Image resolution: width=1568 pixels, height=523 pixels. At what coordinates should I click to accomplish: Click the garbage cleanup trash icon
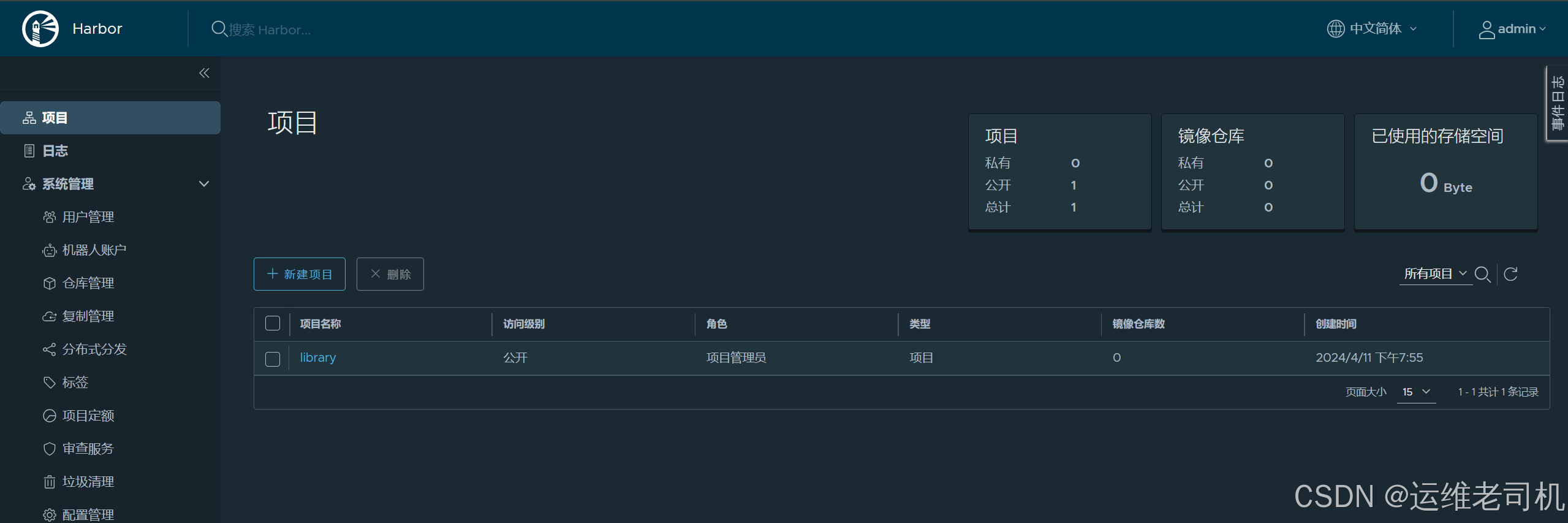coord(50,482)
